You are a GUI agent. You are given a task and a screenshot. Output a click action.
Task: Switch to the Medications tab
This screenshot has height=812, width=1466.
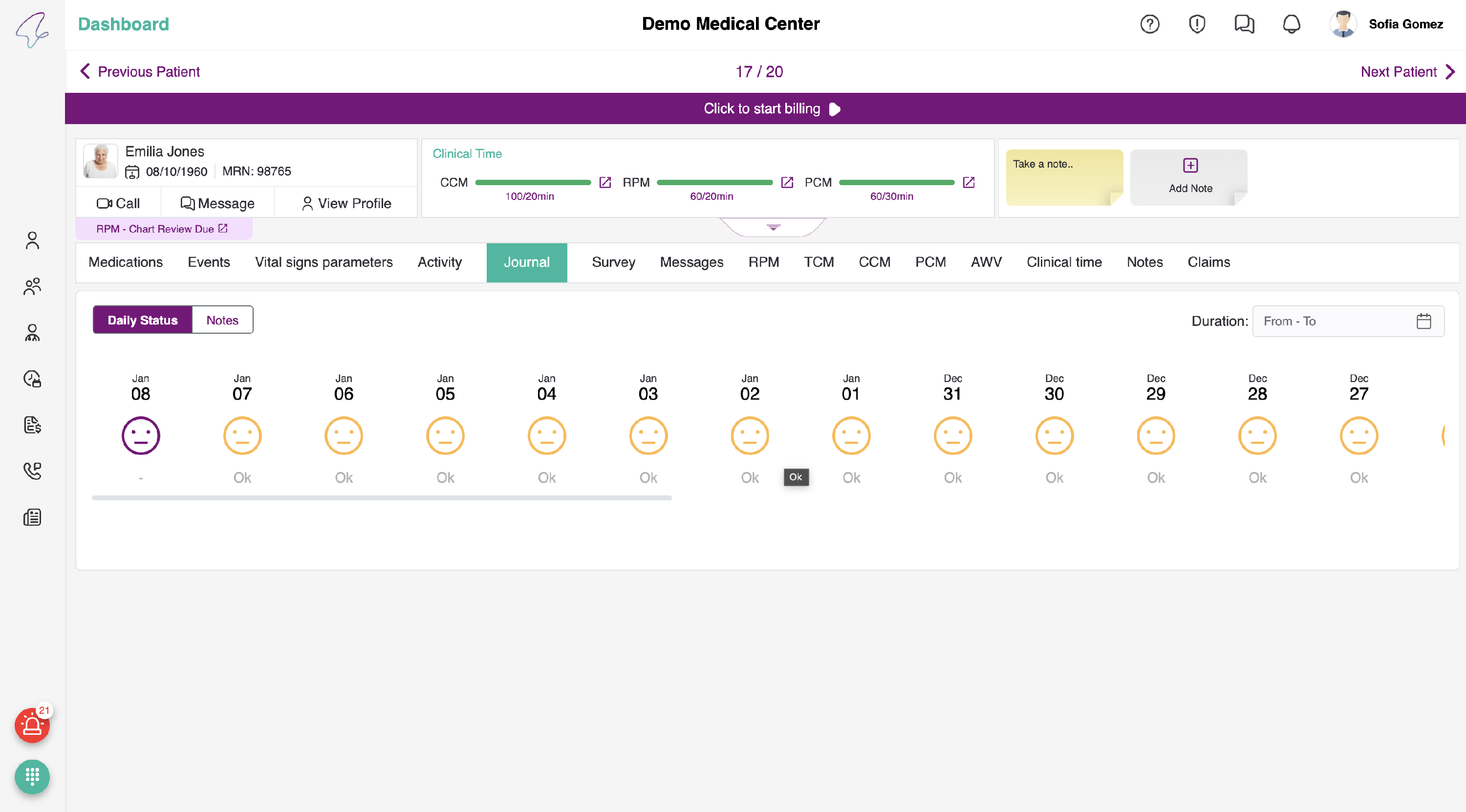click(126, 262)
